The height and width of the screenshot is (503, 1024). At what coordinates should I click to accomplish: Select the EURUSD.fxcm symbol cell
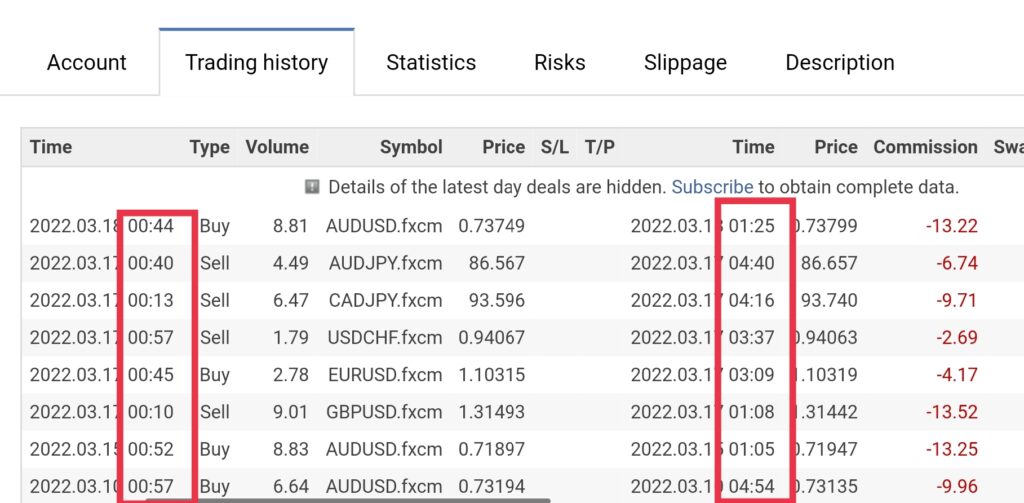[385, 375]
